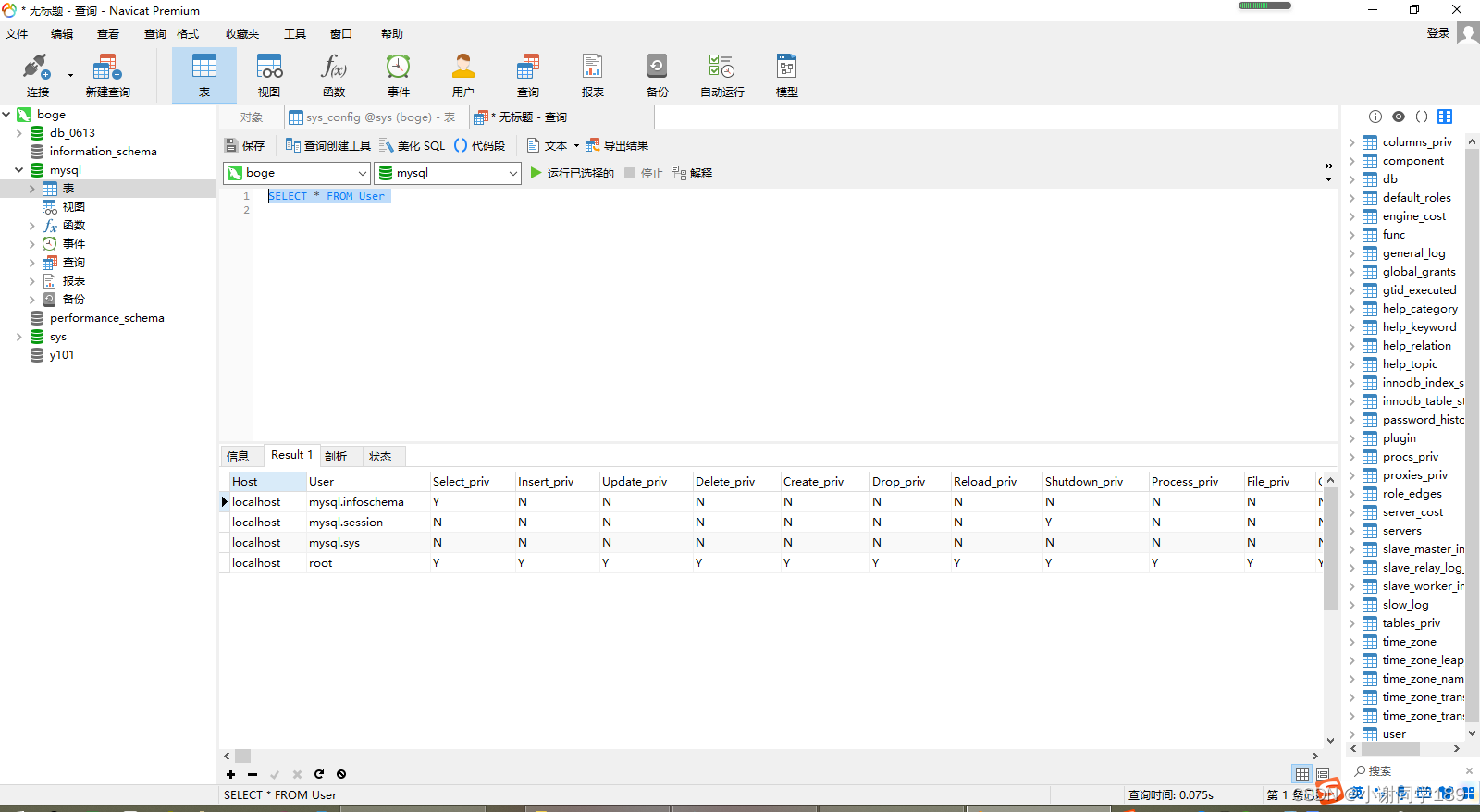Expand the sys database node
The width and height of the screenshot is (1480, 812).
[x=19, y=337]
